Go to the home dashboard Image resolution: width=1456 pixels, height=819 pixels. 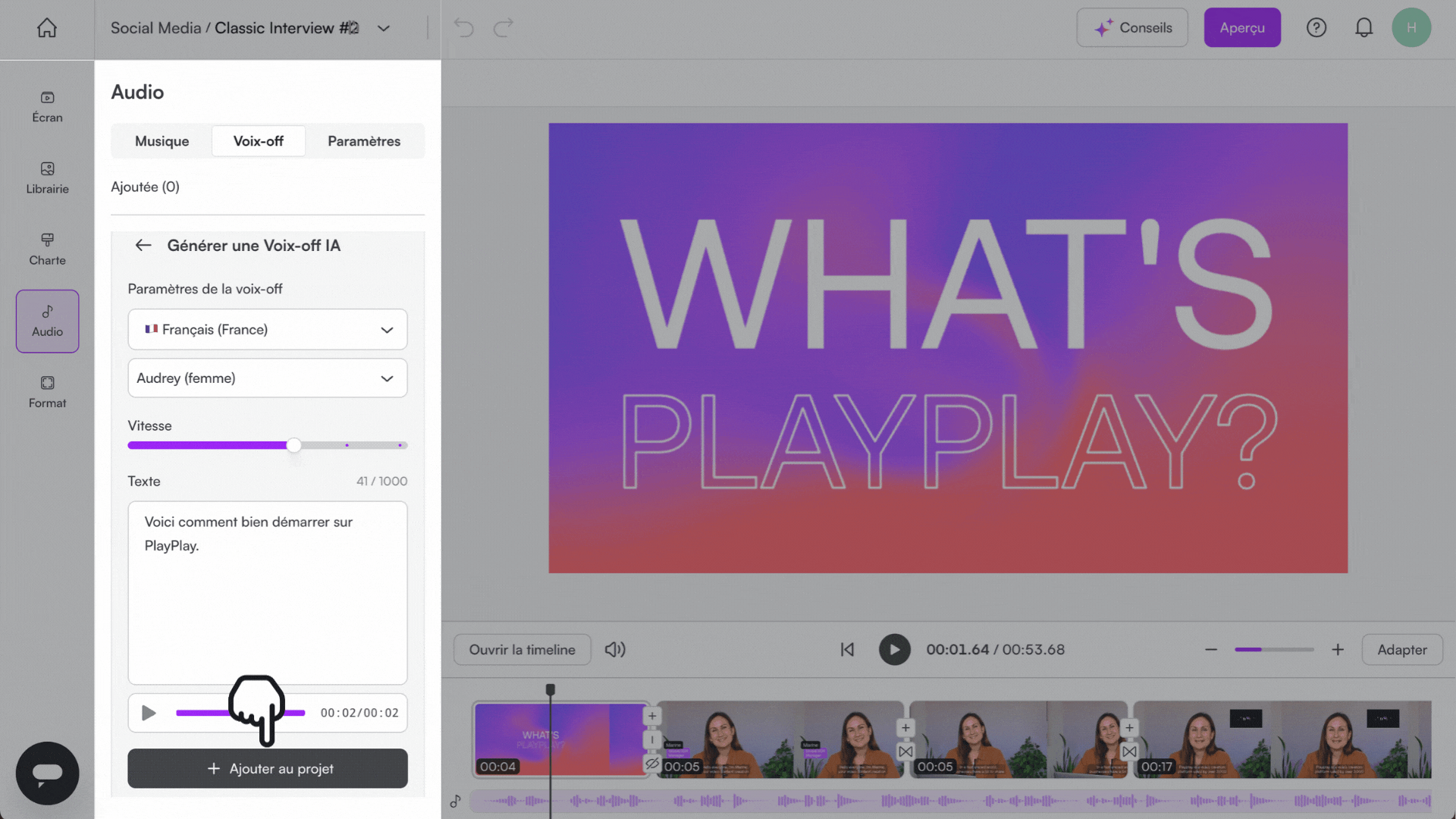click(47, 28)
